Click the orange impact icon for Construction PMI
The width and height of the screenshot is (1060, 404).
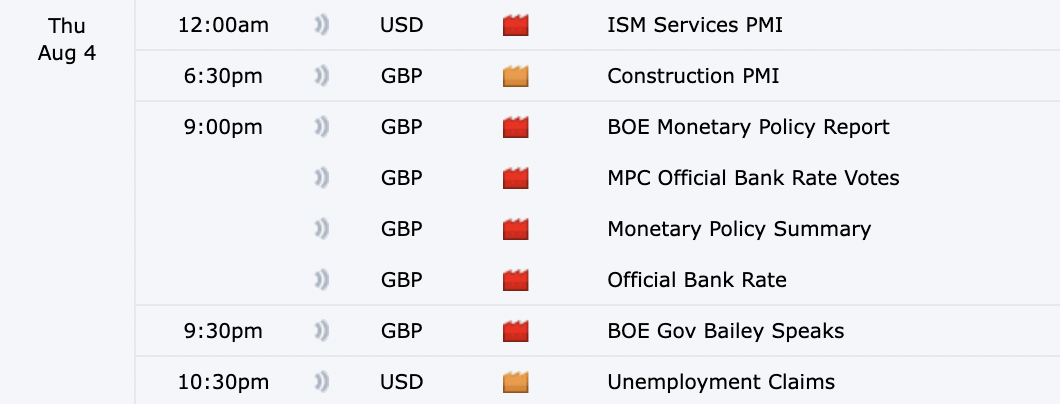click(x=515, y=76)
